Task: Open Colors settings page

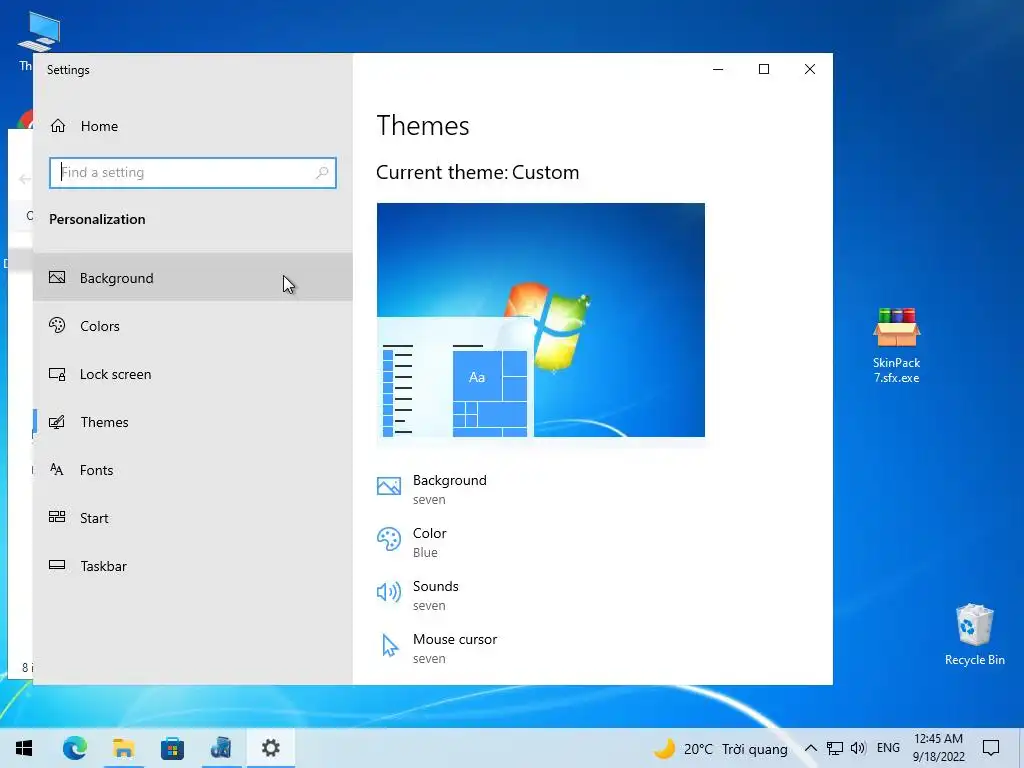Action: [x=193, y=326]
